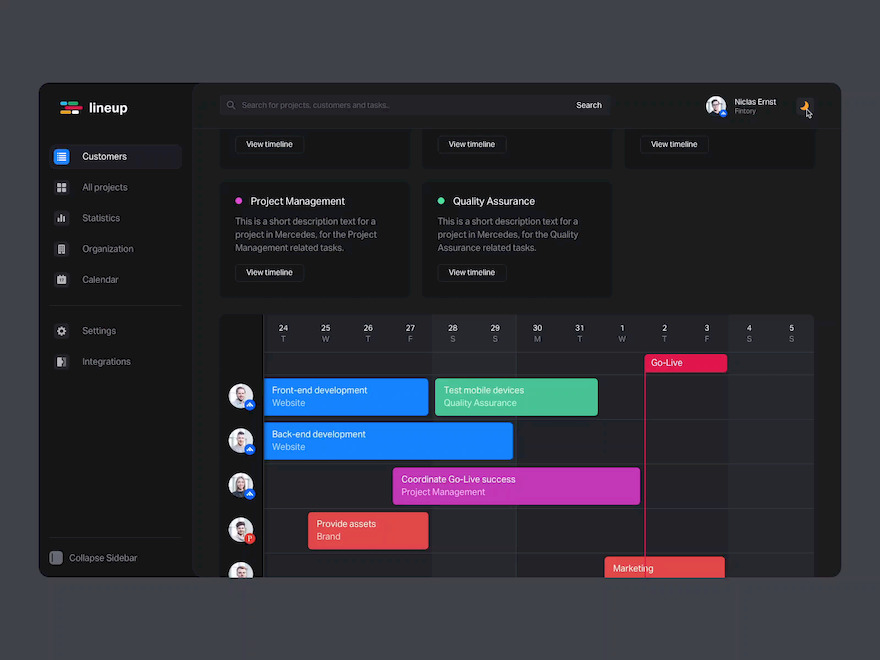Image resolution: width=880 pixels, height=660 pixels.
Task: Click the lineup logo icon
Action: click(x=71, y=107)
